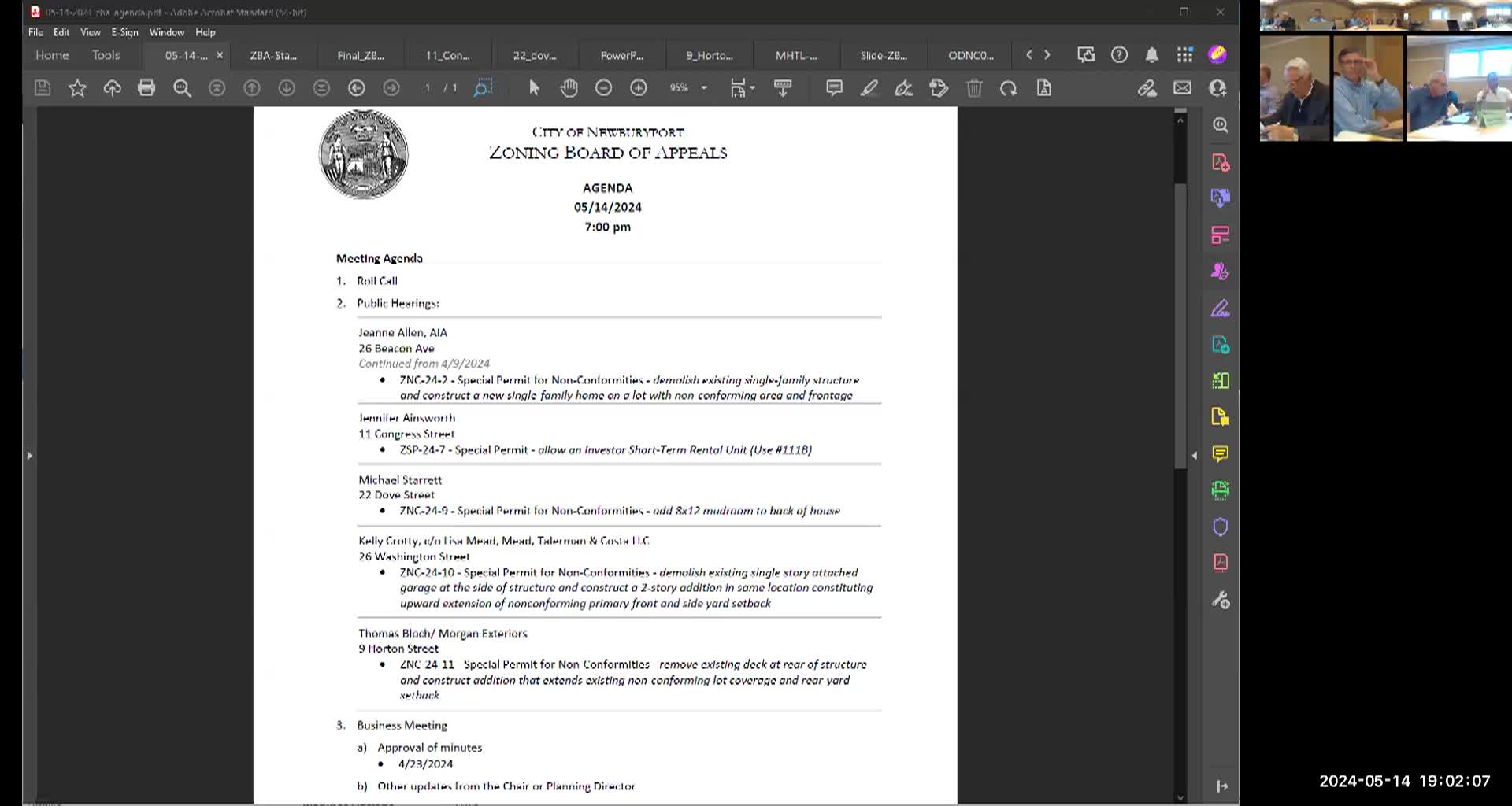Open the Edit menu
The image size is (1512, 806).
point(61,32)
